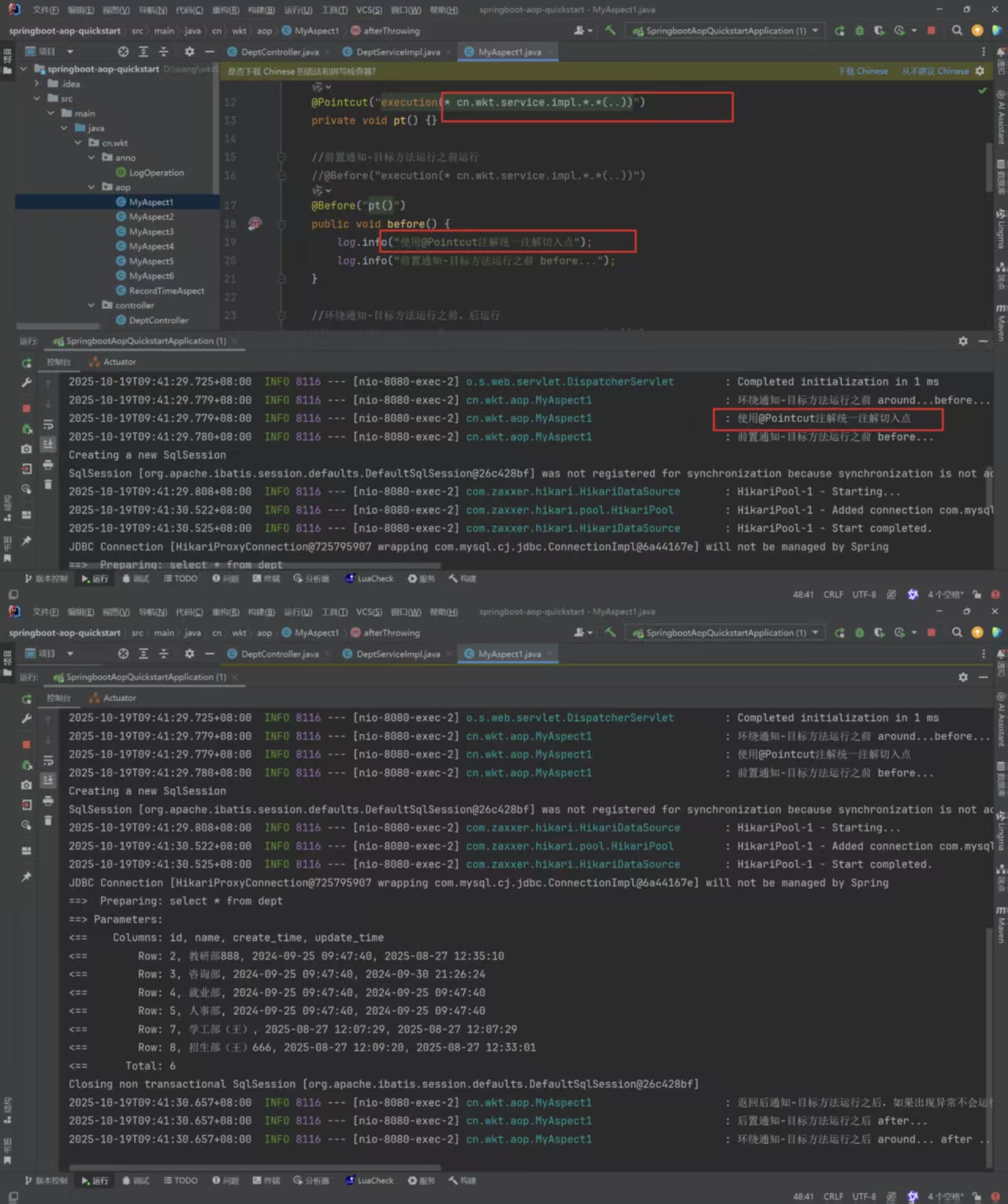Viewport: 1008px width, 1204px height.
Task: Toggle soft-wrap in the upper window console
Action: tap(48, 425)
